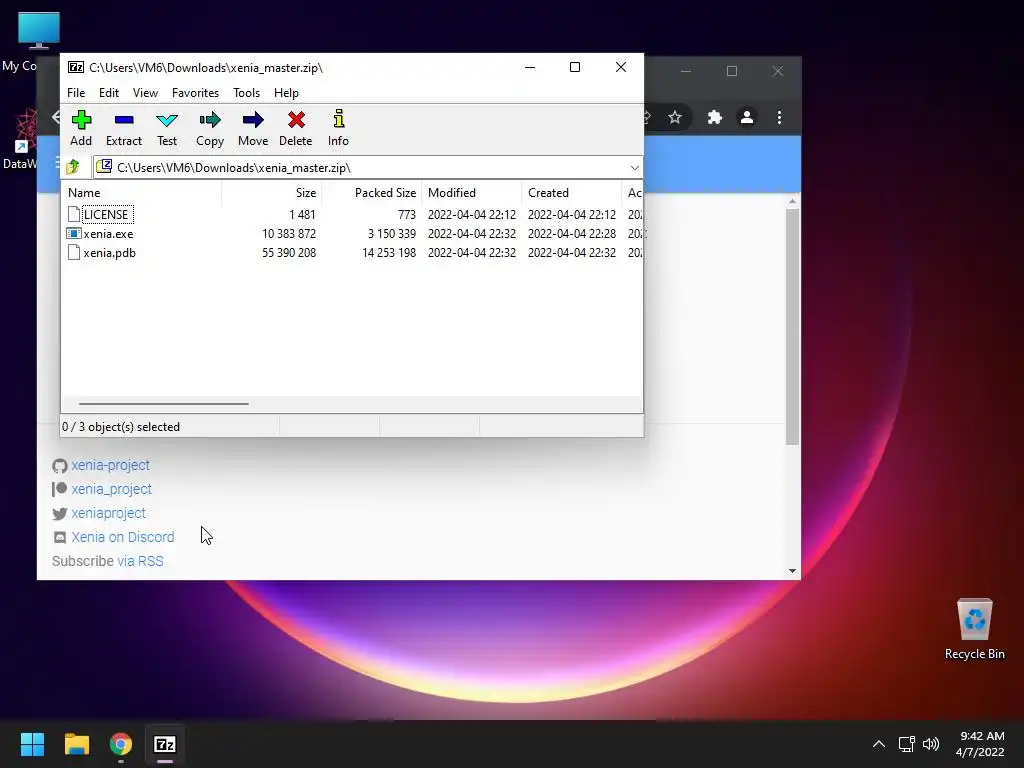Click the address path input field
The height and width of the screenshot is (768, 1024).
(x=368, y=168)
